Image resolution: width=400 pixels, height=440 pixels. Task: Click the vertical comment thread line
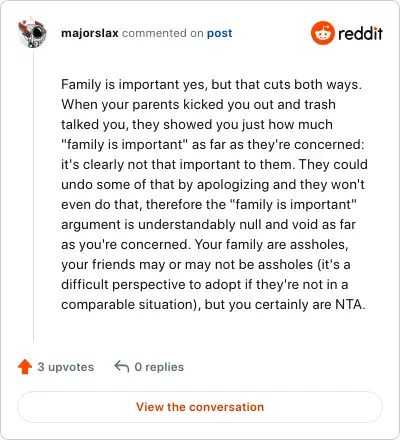pyautogui.click(x=33, y=196)
